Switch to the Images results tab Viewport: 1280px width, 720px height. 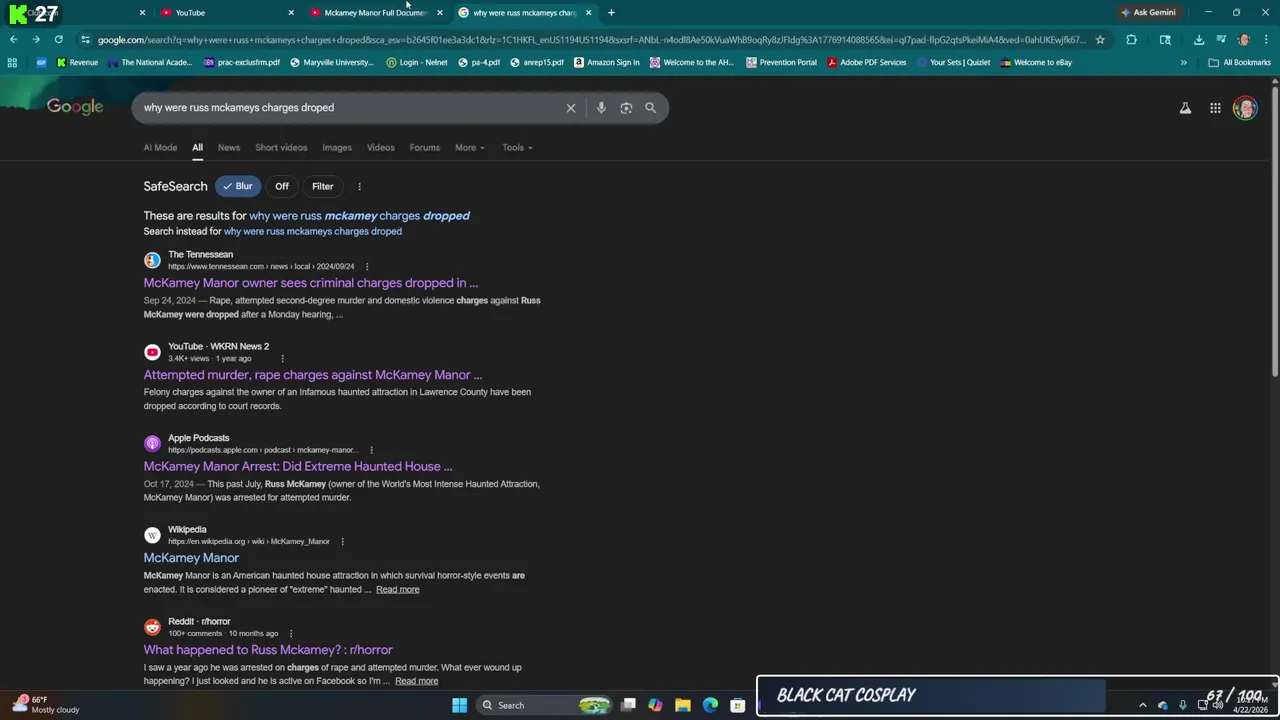337,148
